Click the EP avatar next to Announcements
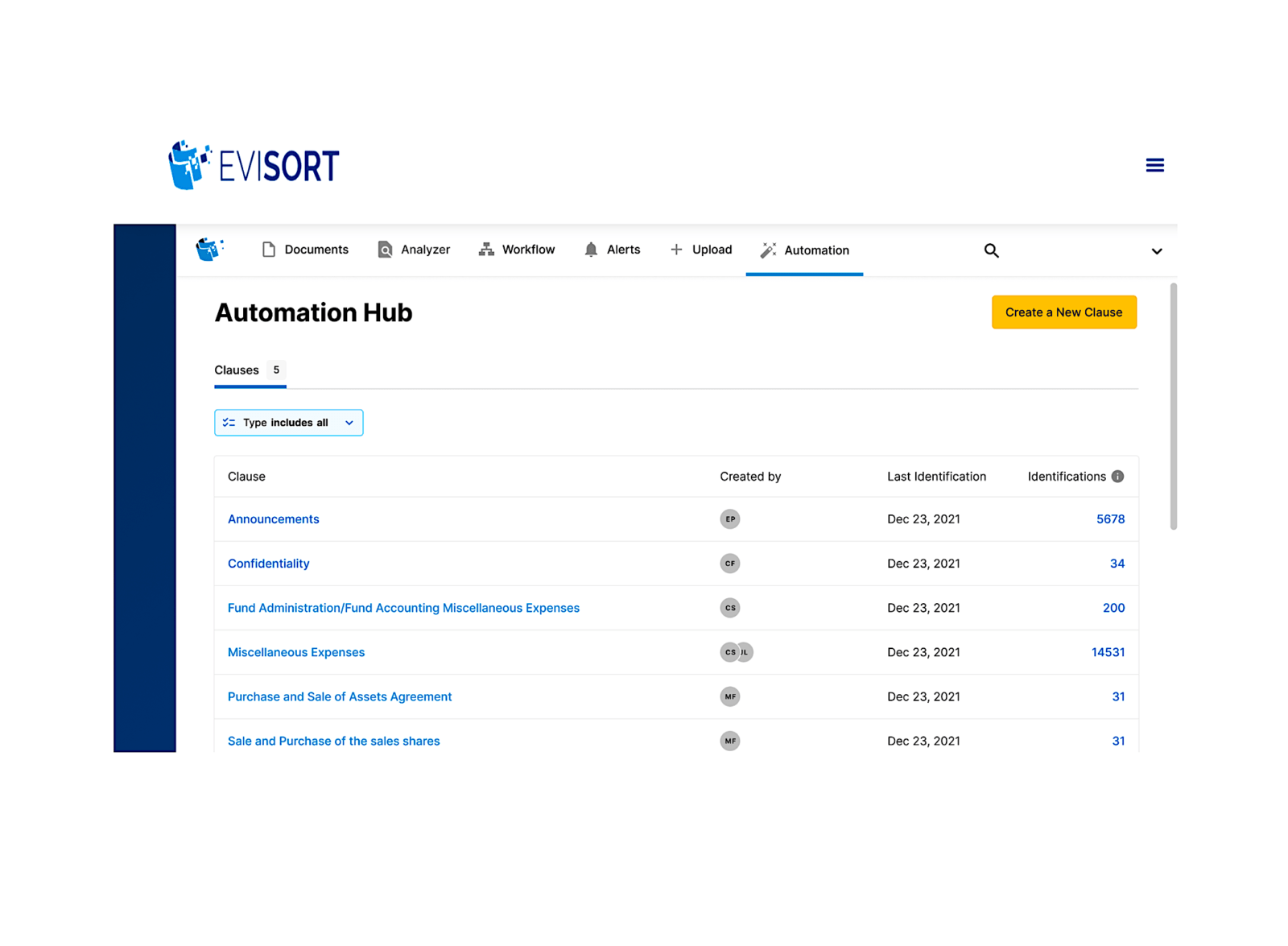 tap(730, 519)
